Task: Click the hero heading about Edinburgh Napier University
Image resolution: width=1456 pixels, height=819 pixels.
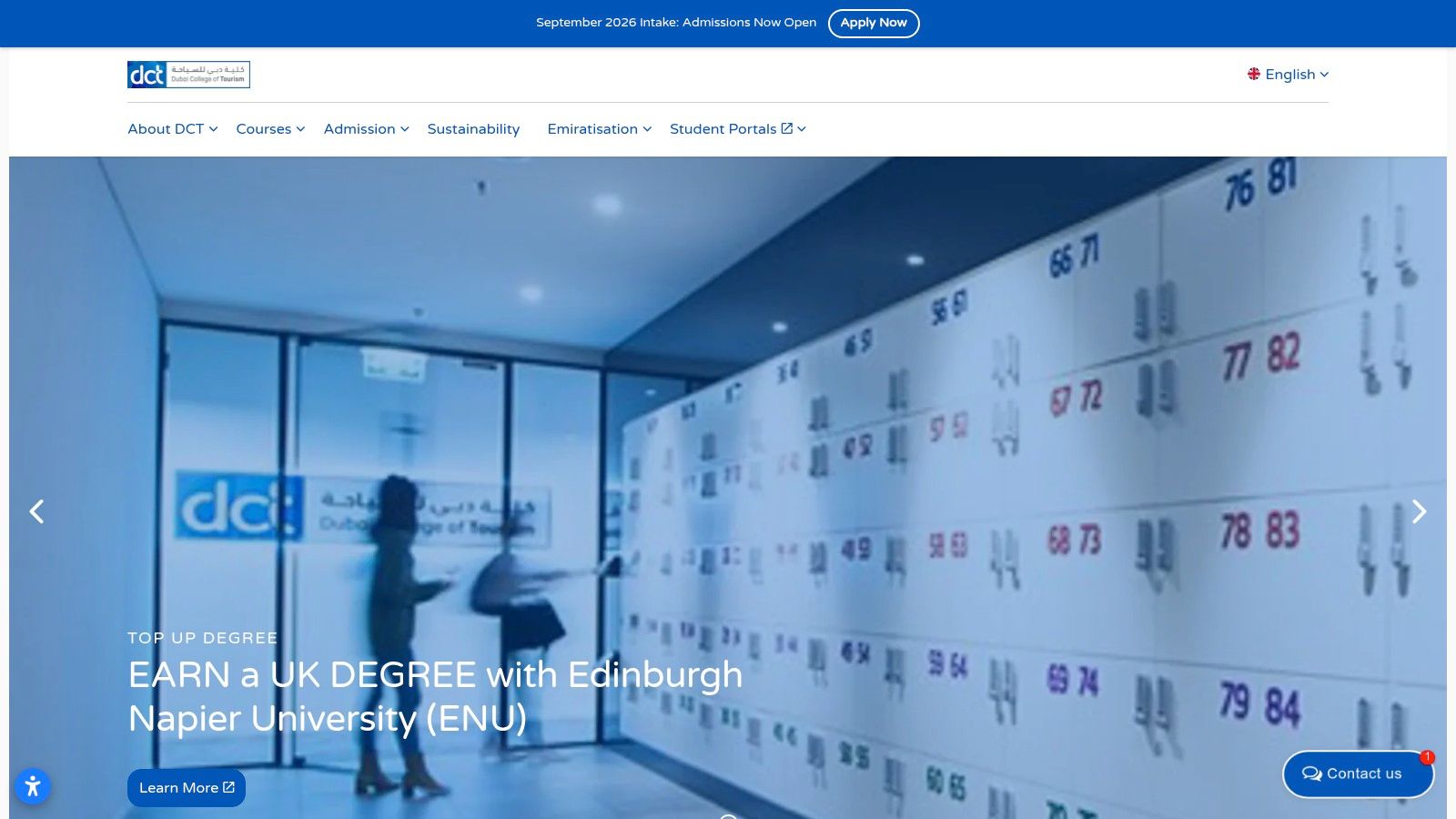Action: 436,696
